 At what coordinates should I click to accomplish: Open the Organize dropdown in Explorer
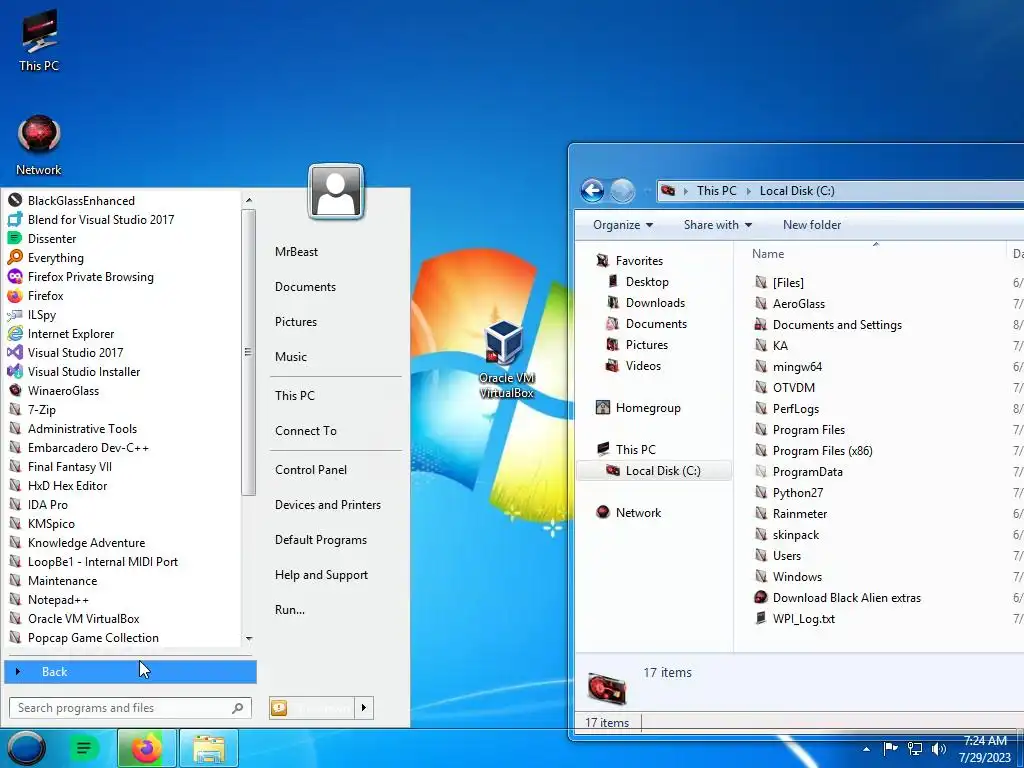tap(622, 225)
